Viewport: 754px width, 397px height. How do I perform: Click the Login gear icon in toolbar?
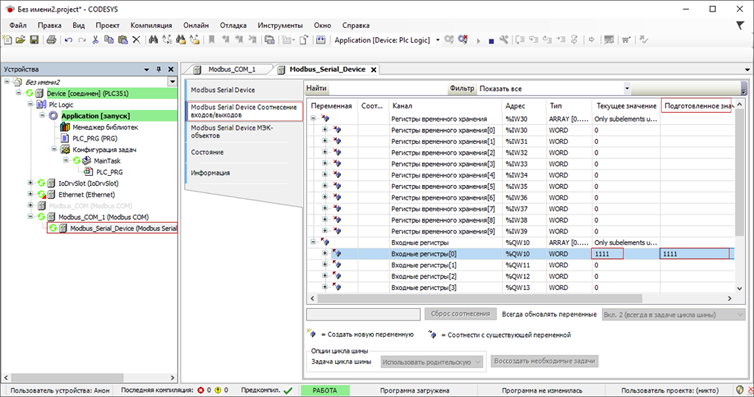pyautogui.click(x=449, y=40)
